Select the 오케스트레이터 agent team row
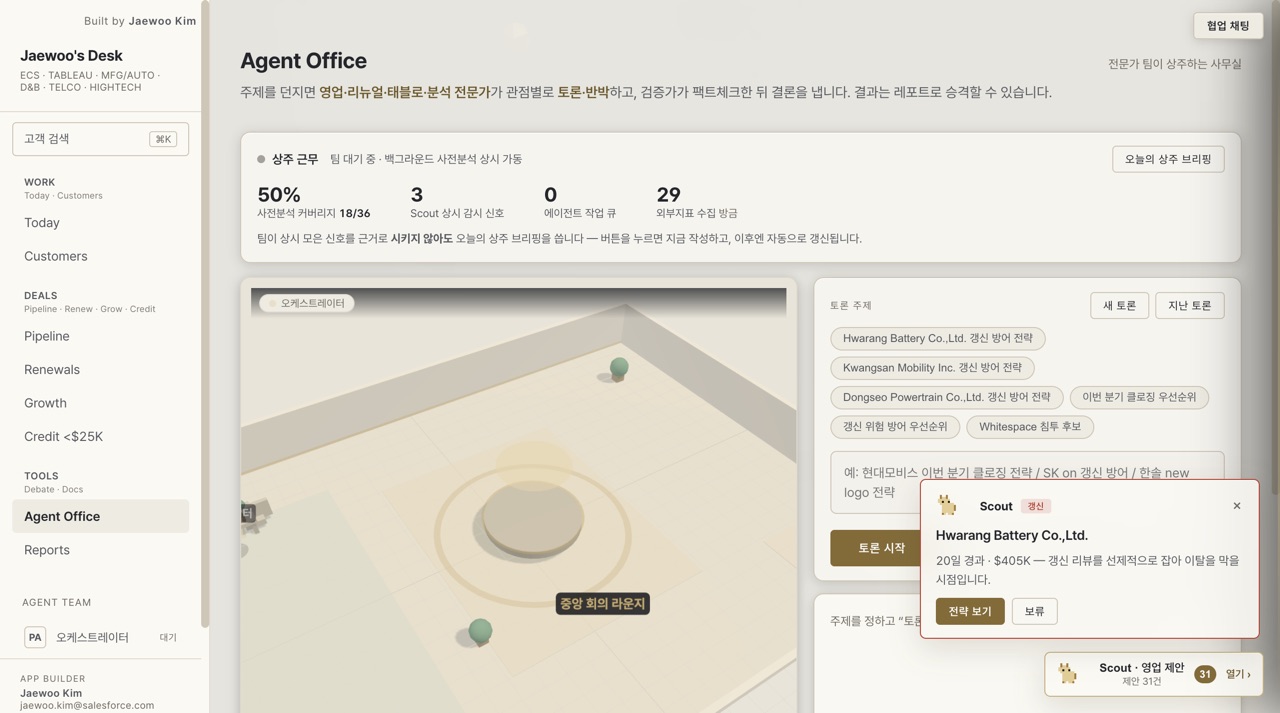 100,637
